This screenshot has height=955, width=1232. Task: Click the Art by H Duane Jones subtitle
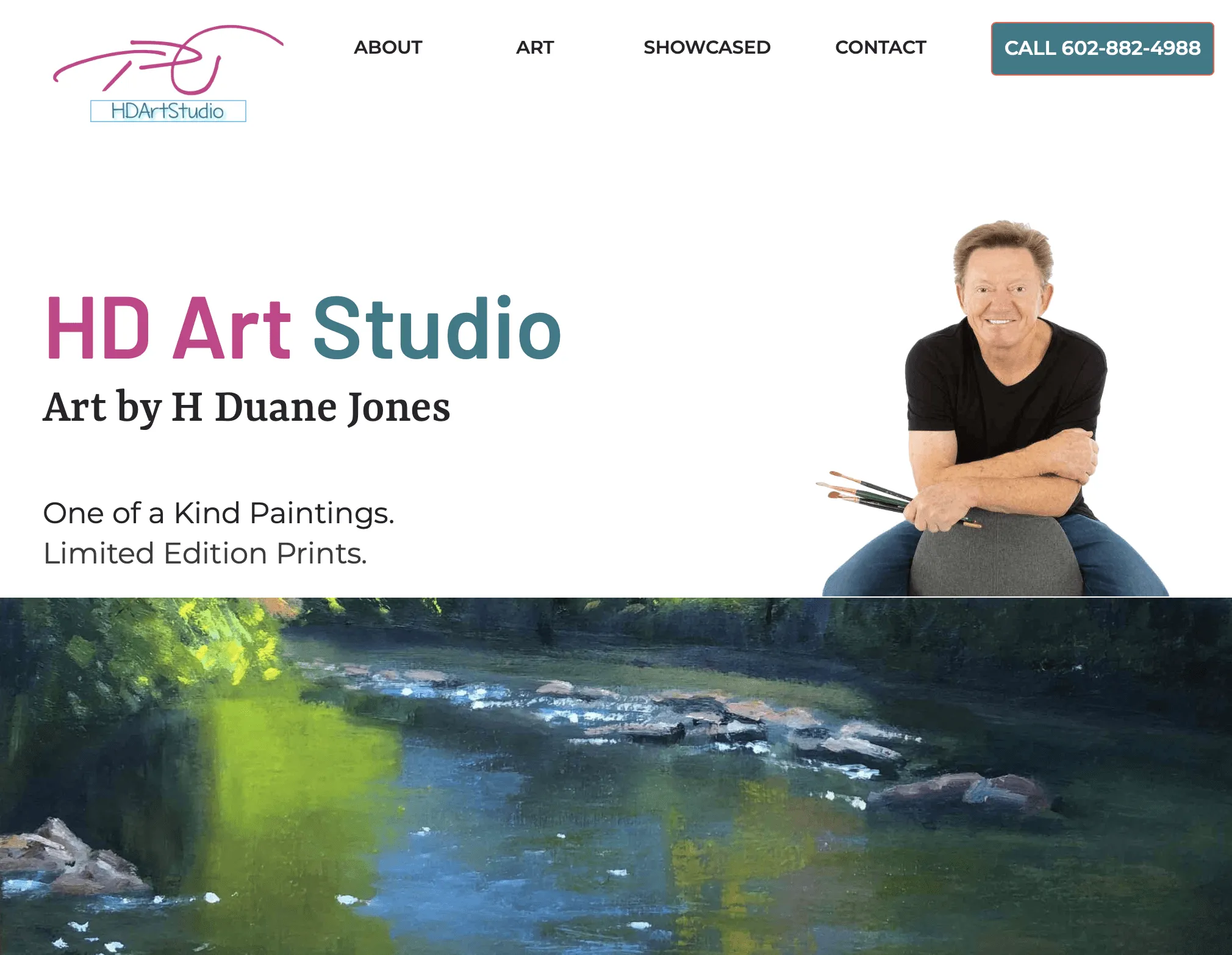(246, 407)
